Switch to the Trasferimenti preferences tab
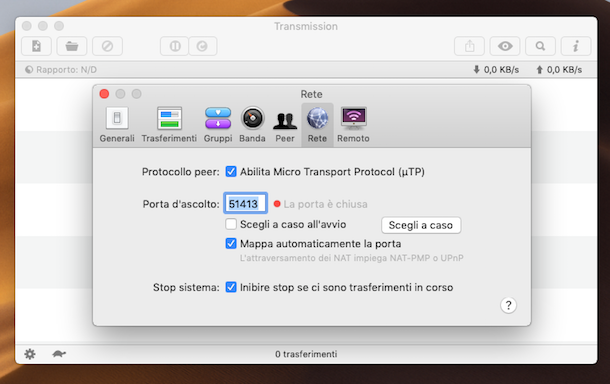This screenshot has height=384, width=610. [x=169, y=125]
